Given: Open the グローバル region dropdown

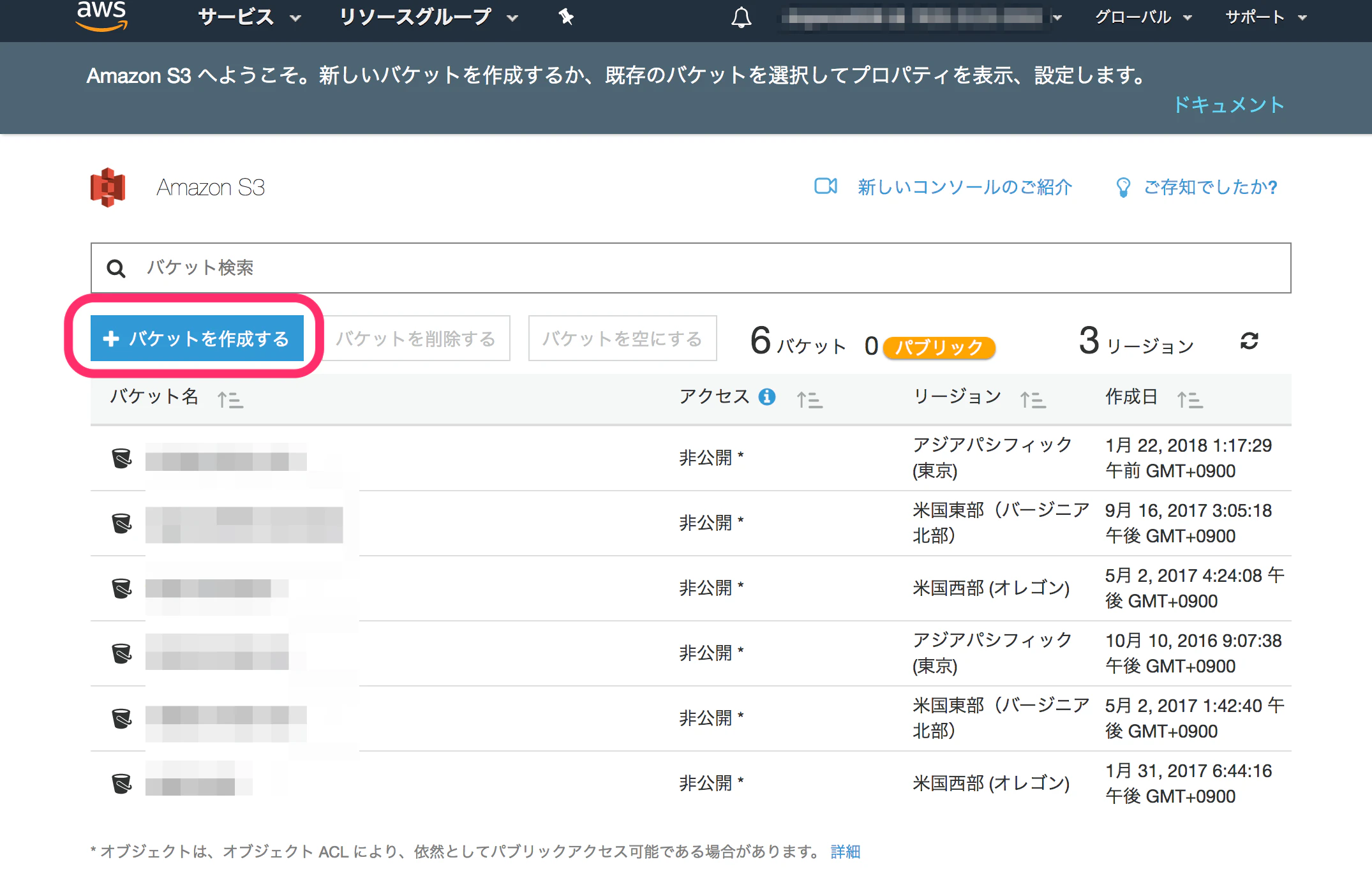Looking at the screenshot, I should (1144, 17).
